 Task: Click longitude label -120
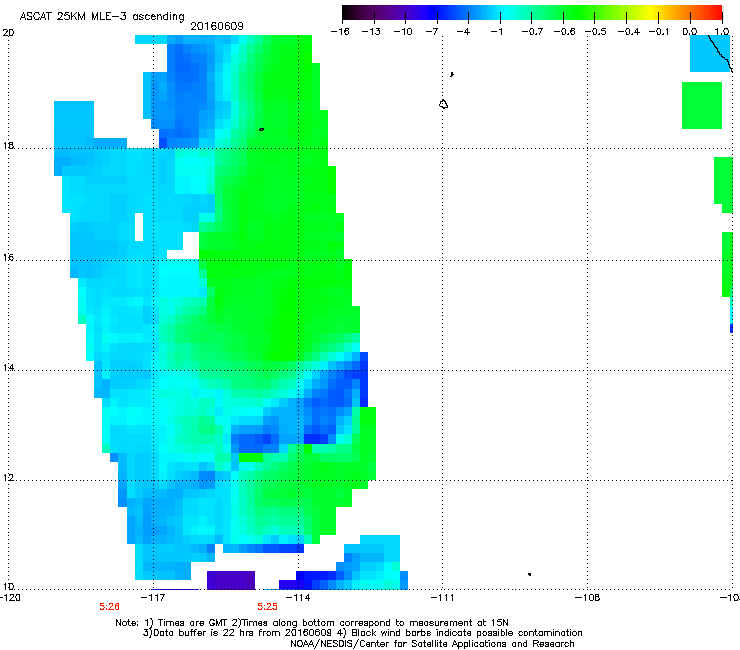tap(10, 598)
